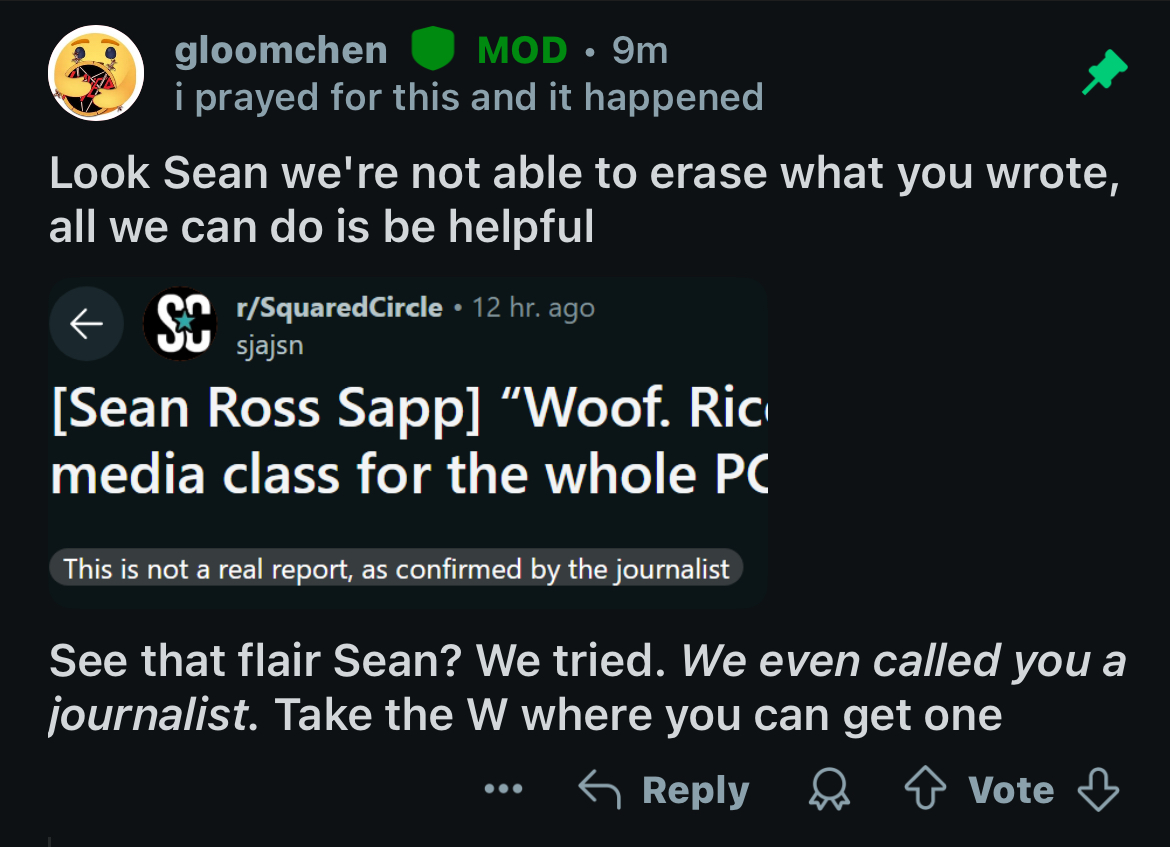
Task: Open the sjajsn user profile link
Action: [x=269, y=345]
